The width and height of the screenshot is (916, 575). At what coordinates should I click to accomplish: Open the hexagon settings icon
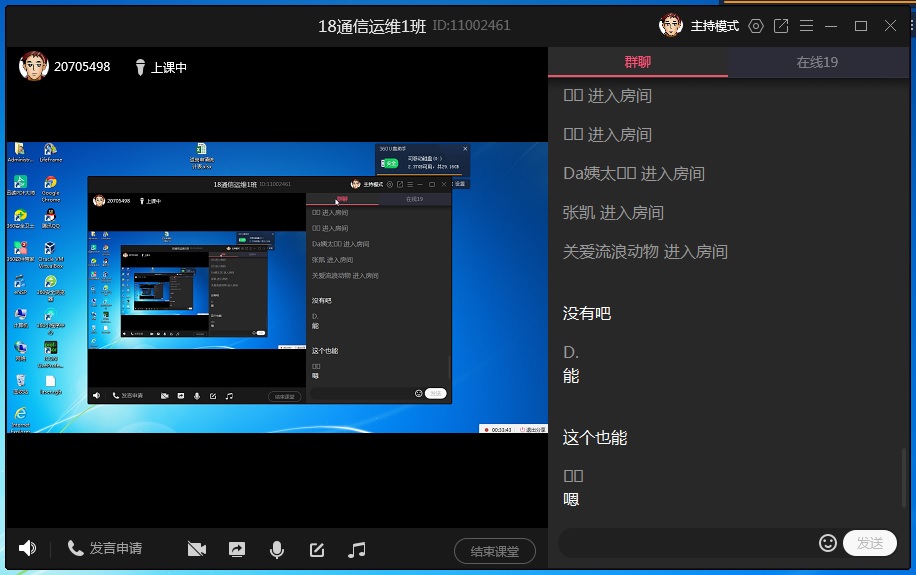tap(756, 26)
